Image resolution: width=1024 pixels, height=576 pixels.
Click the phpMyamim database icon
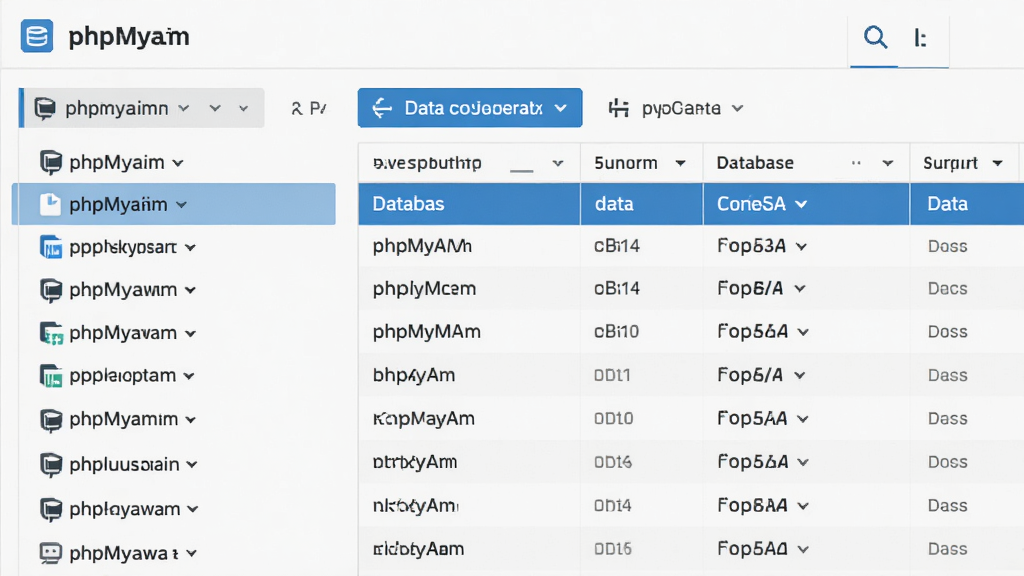(x=51, y=420)
